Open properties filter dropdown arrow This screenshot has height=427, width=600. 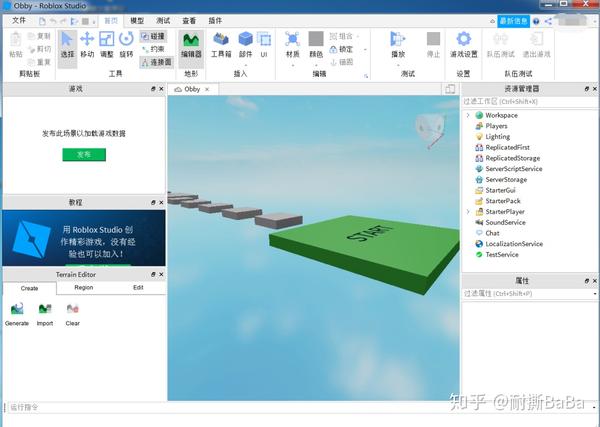(595, 294)
